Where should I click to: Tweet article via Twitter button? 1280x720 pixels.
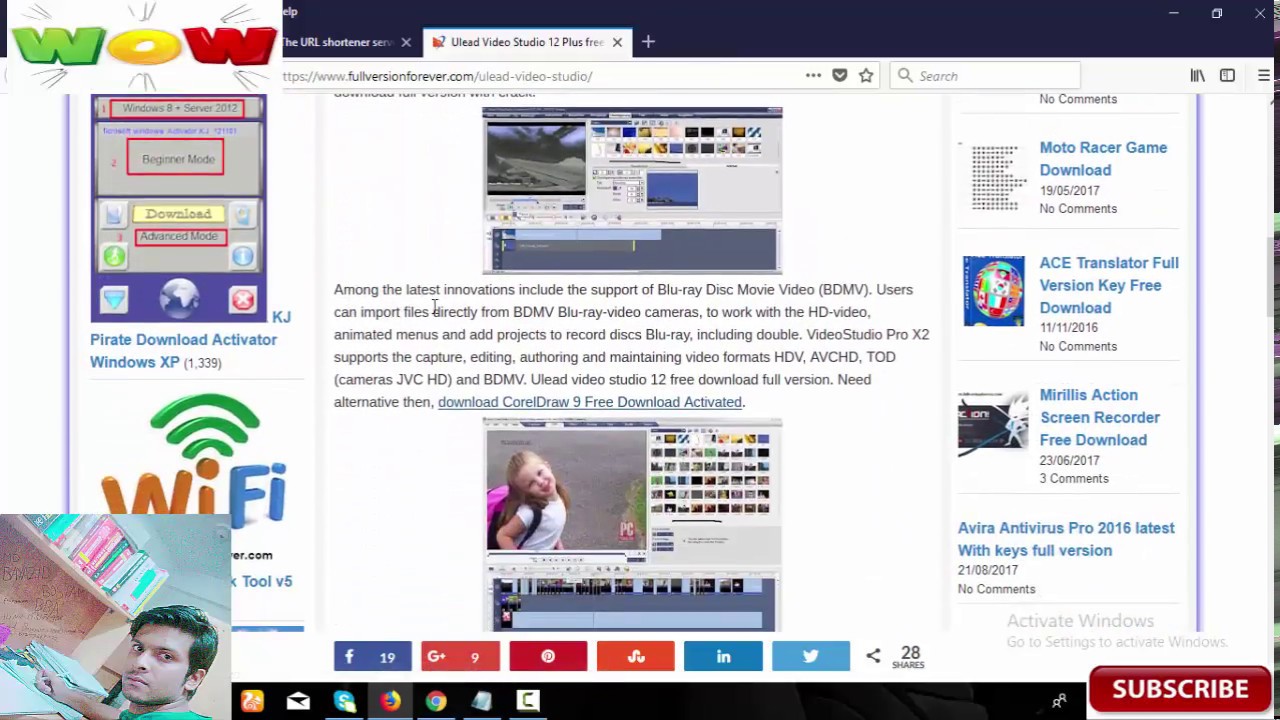811,656
